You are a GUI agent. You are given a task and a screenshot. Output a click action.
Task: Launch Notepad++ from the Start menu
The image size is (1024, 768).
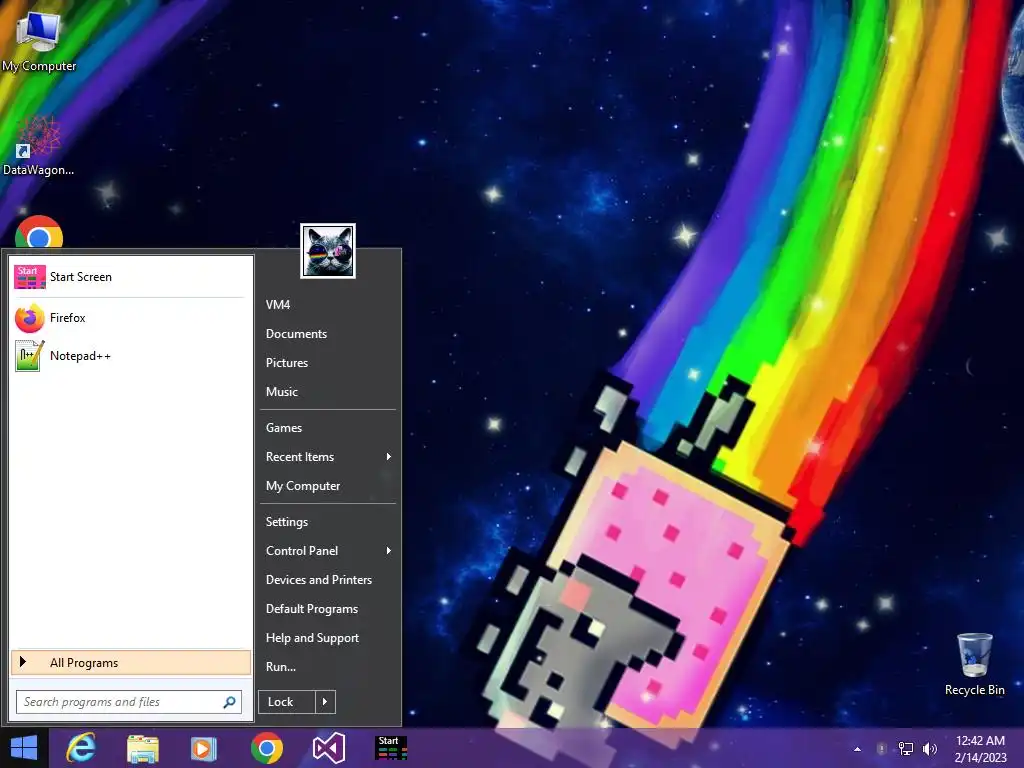click(131, 356)
